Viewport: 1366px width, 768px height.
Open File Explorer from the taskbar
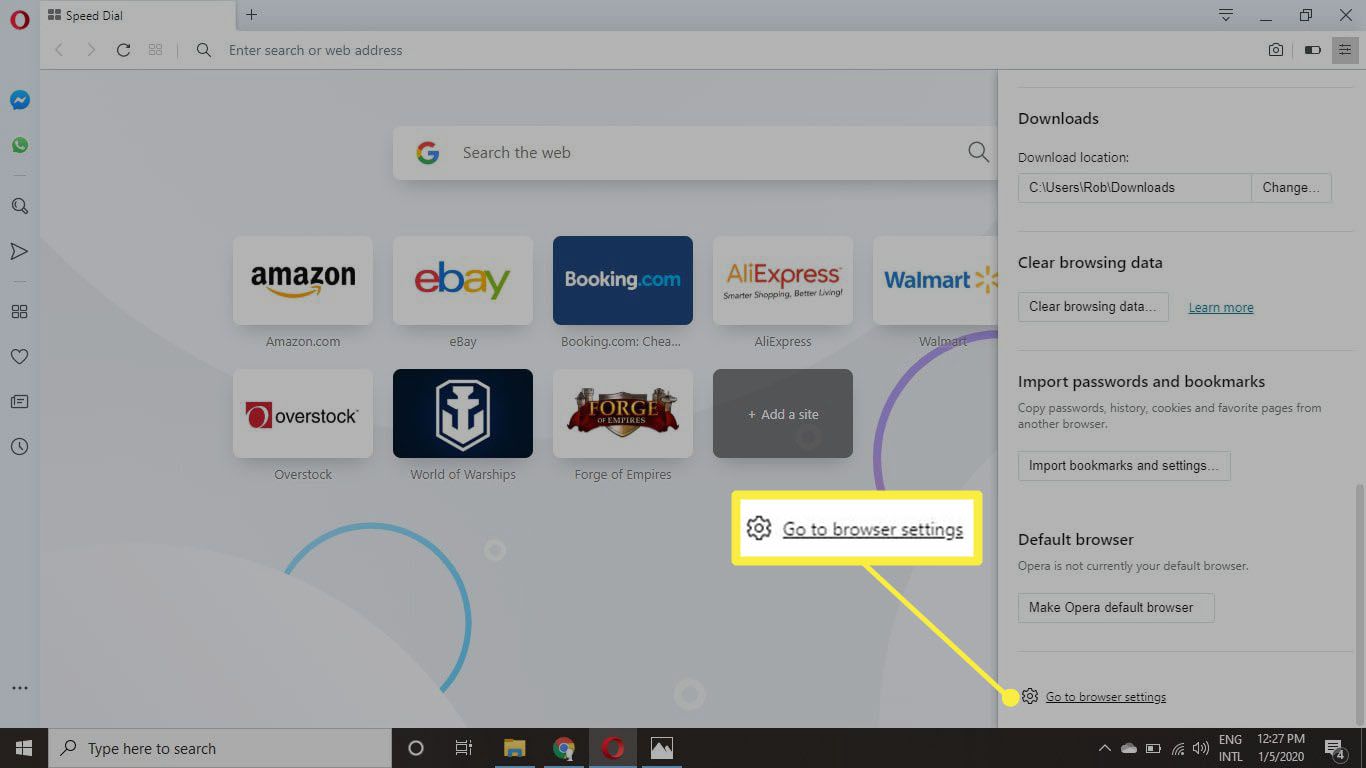[515, 748]
